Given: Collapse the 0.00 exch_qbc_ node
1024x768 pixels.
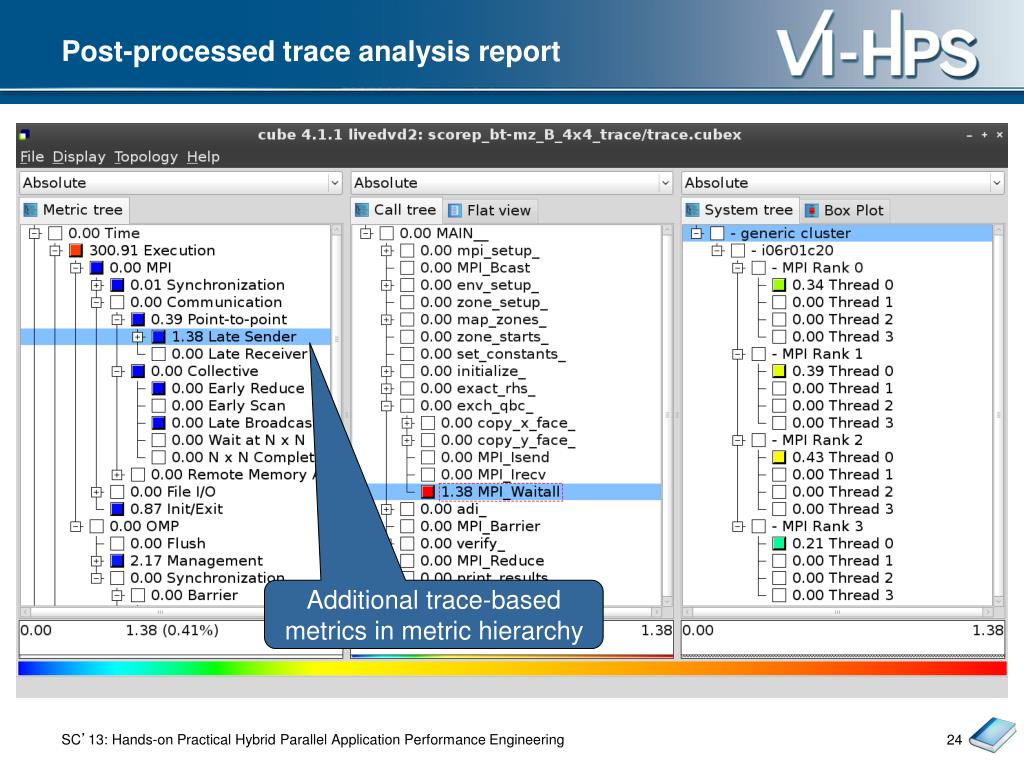Looking at the screenshot, I should (x=387, y=406).
